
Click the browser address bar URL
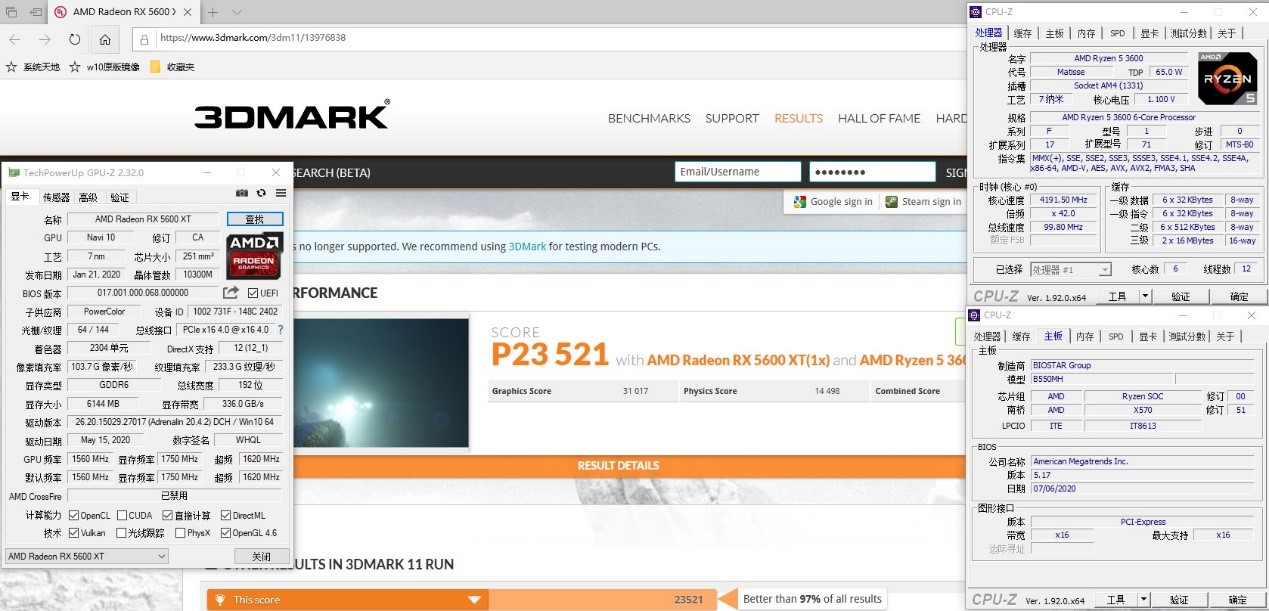click(253, 38)
